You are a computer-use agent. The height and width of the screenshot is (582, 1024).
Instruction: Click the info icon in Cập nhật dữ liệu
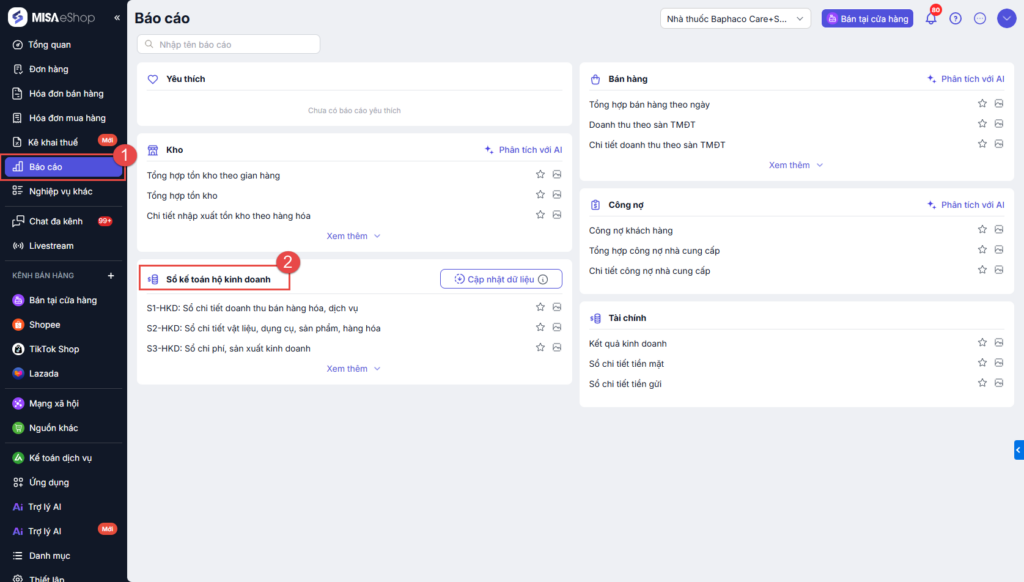(543, 279)
